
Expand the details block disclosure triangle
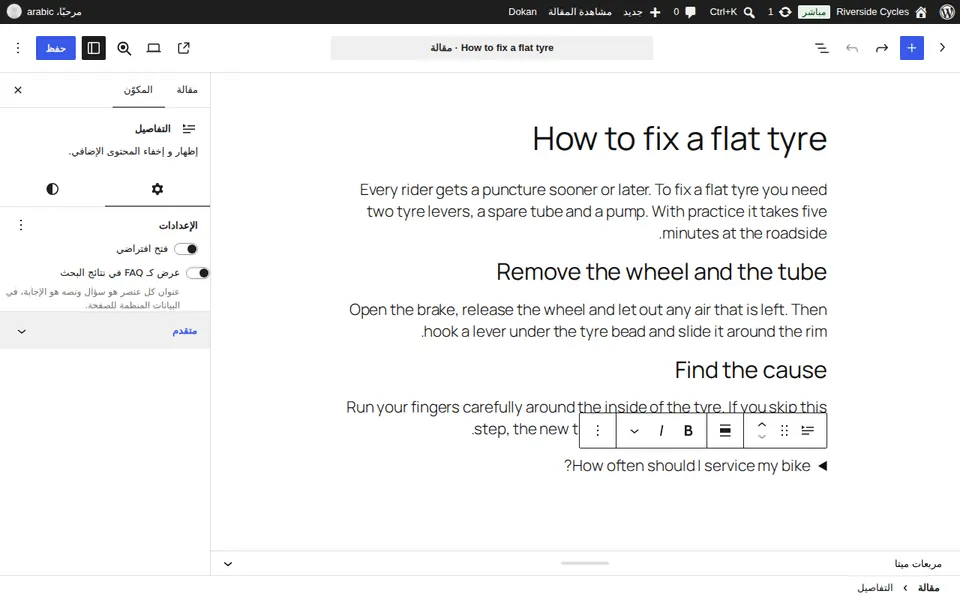[x=822, y=466]
